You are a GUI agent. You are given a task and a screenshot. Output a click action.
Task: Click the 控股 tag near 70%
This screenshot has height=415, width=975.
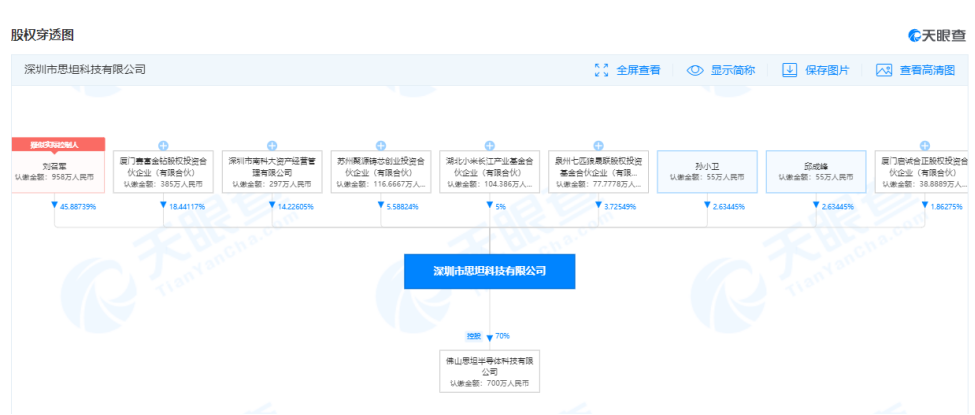click(x=474, y=336)
